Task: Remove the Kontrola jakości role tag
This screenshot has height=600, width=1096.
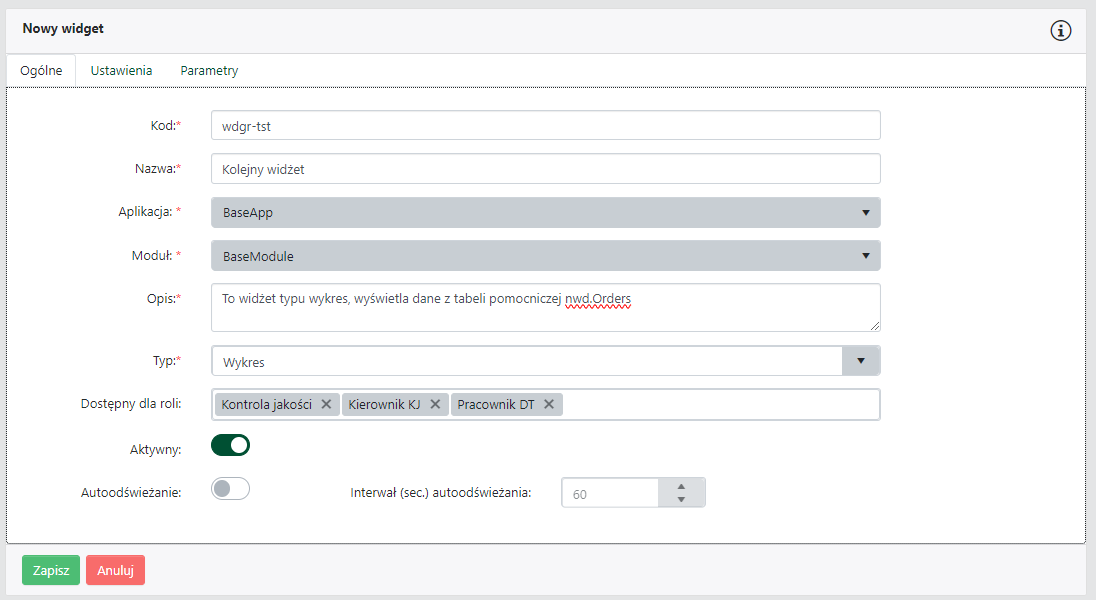Action: point(326,404)
